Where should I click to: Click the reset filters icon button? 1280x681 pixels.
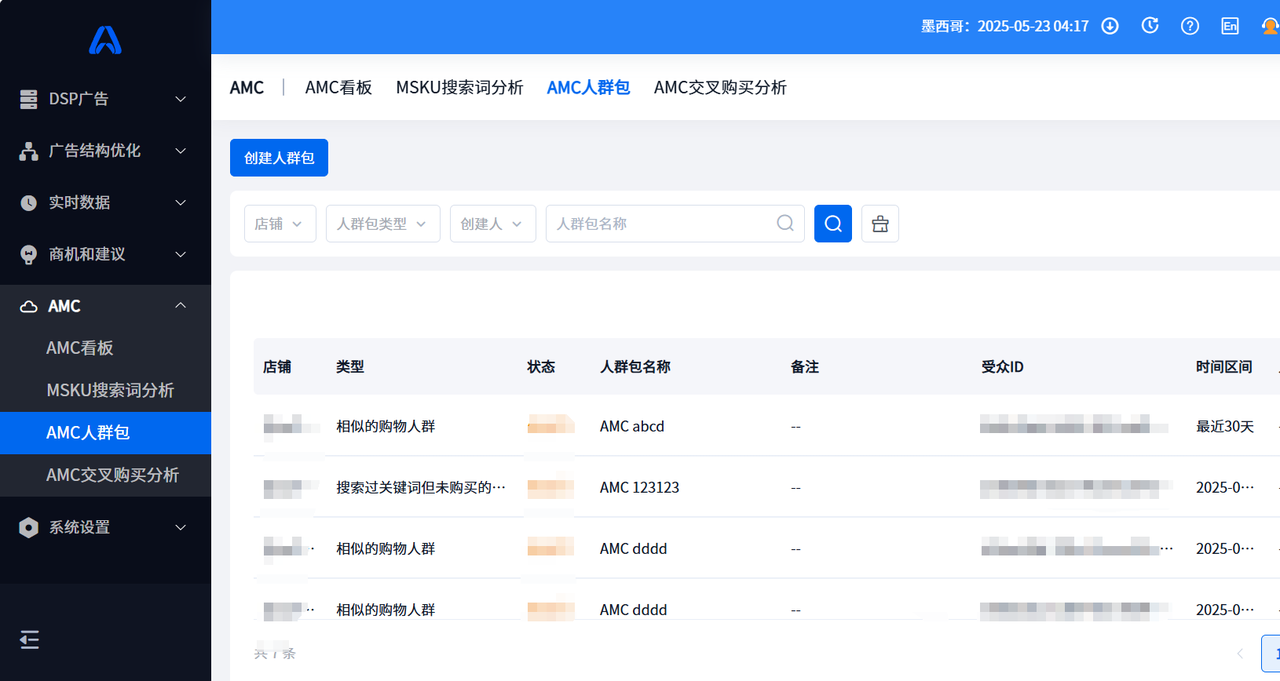pyautogui.click(x=880, y=223)
